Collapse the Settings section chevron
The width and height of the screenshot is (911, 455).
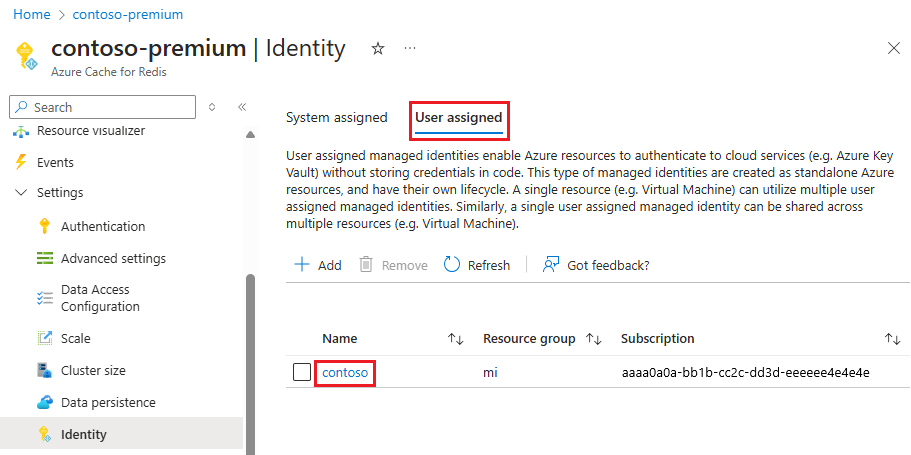(21, 192)
